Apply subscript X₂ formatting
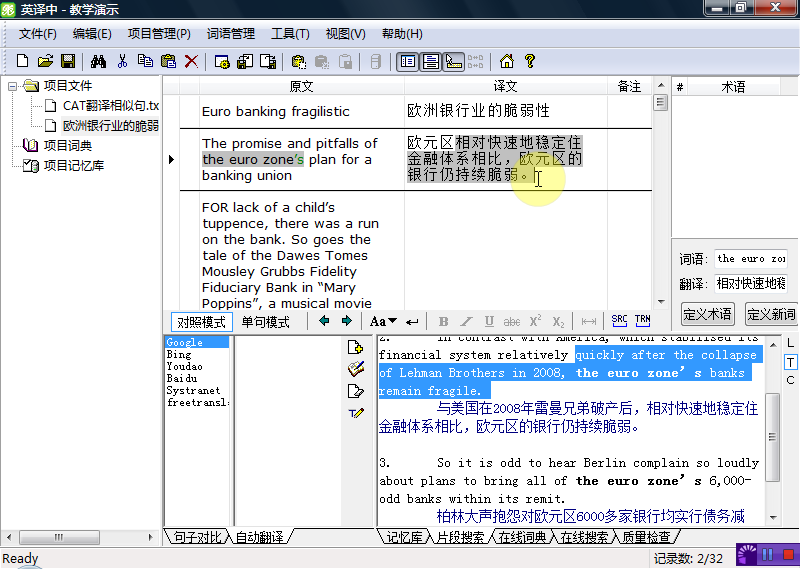 pos(558,322)
